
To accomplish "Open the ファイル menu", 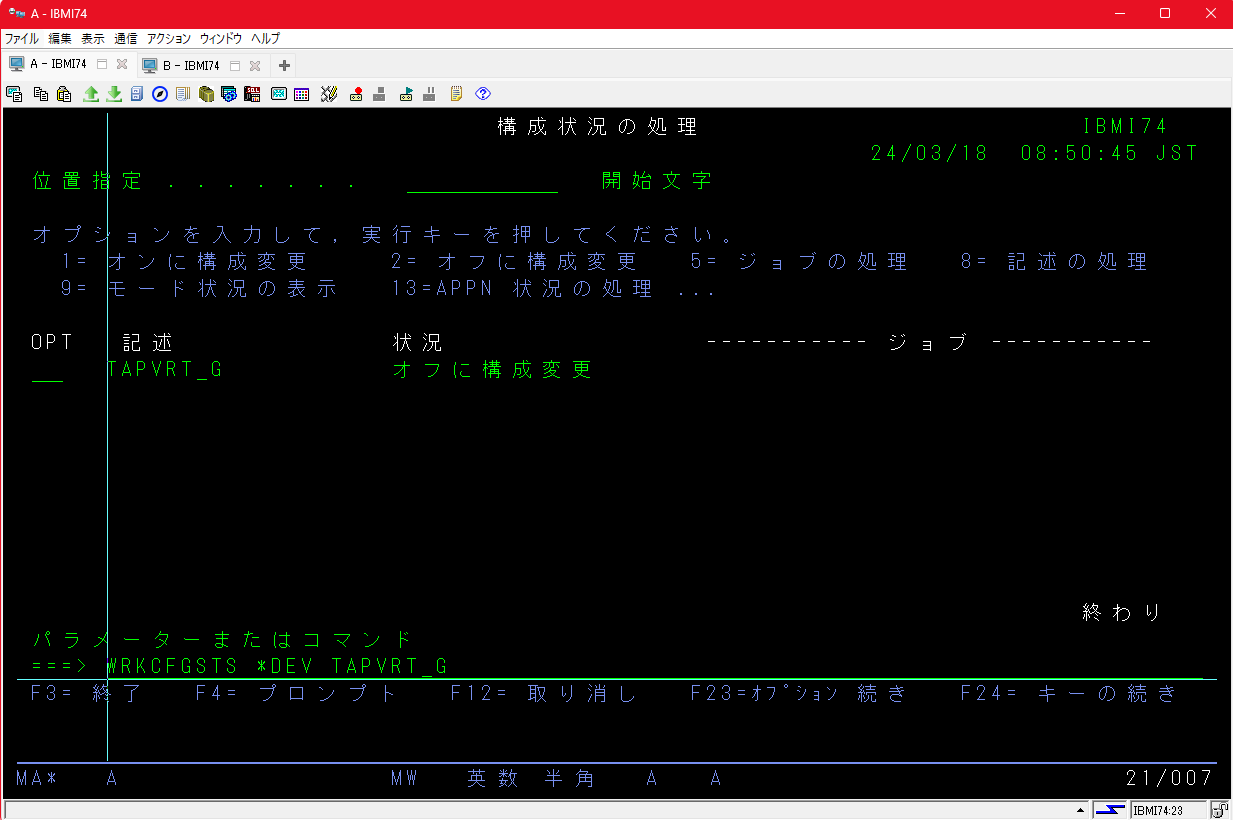I will point(22,38).
